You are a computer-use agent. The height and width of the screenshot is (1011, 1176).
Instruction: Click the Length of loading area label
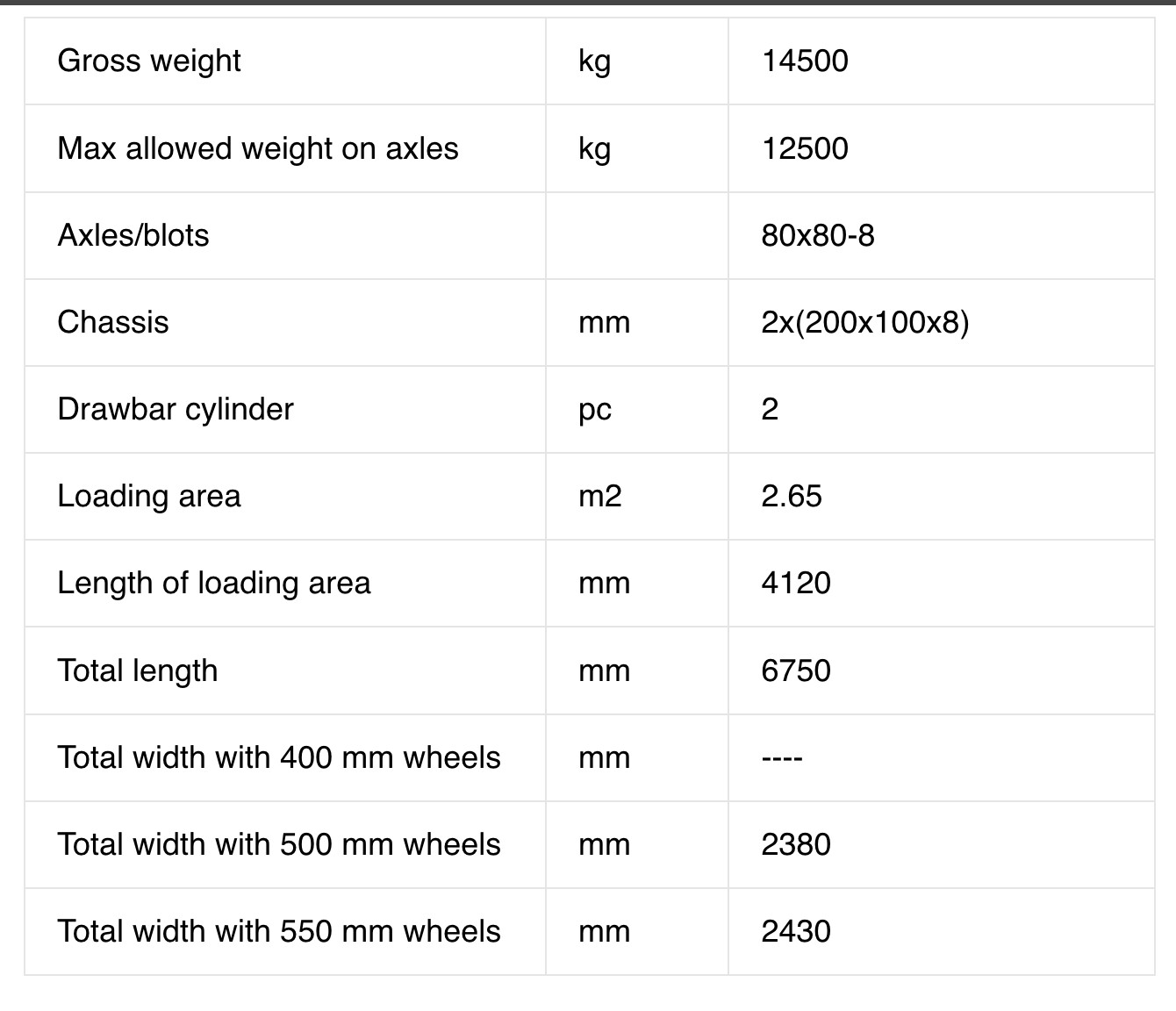coord(214,584)
